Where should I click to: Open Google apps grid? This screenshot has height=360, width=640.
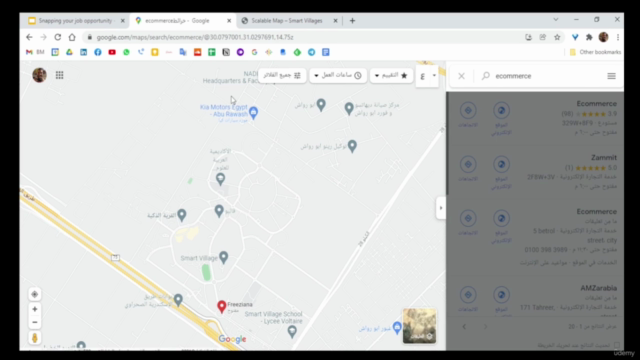pos(60,75)
